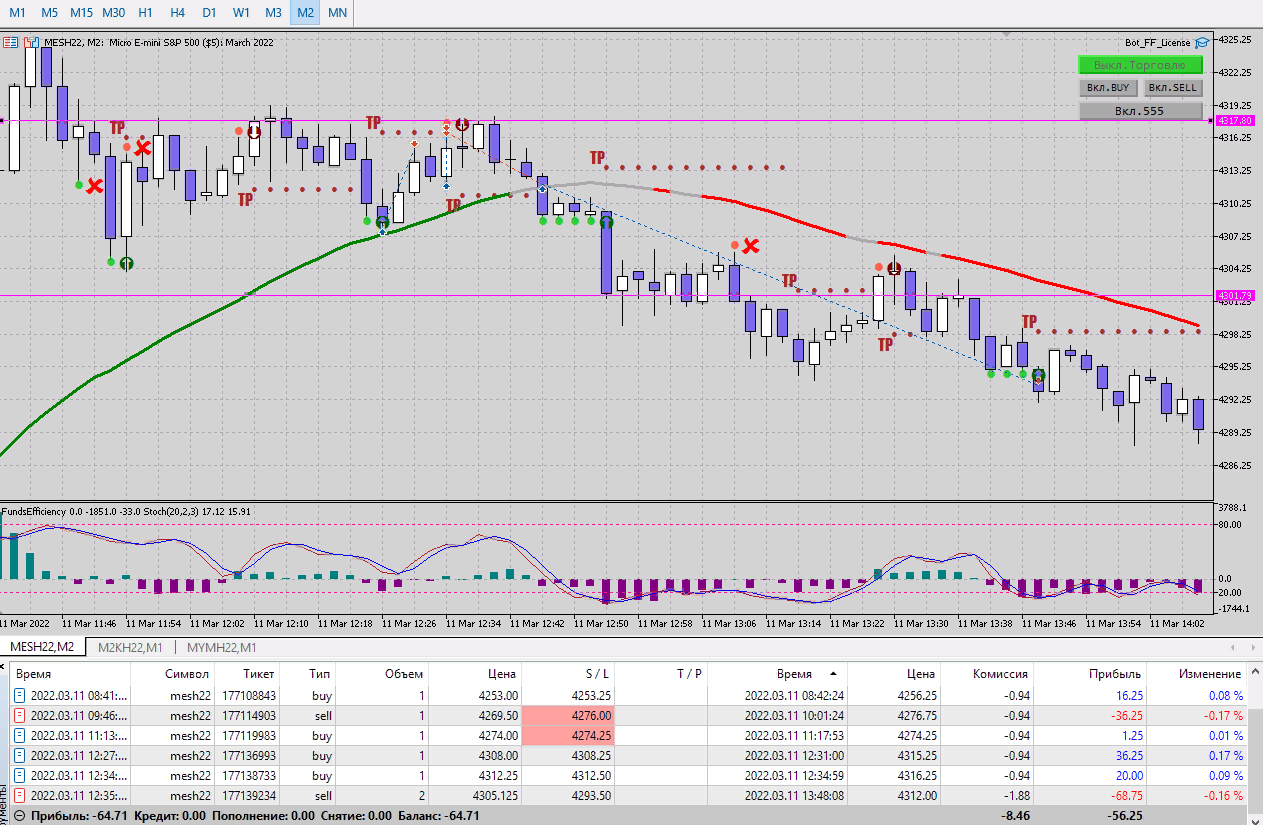Click the price label 4317.80 on axis
1263x825 pixels.
tap(1236, 120)
